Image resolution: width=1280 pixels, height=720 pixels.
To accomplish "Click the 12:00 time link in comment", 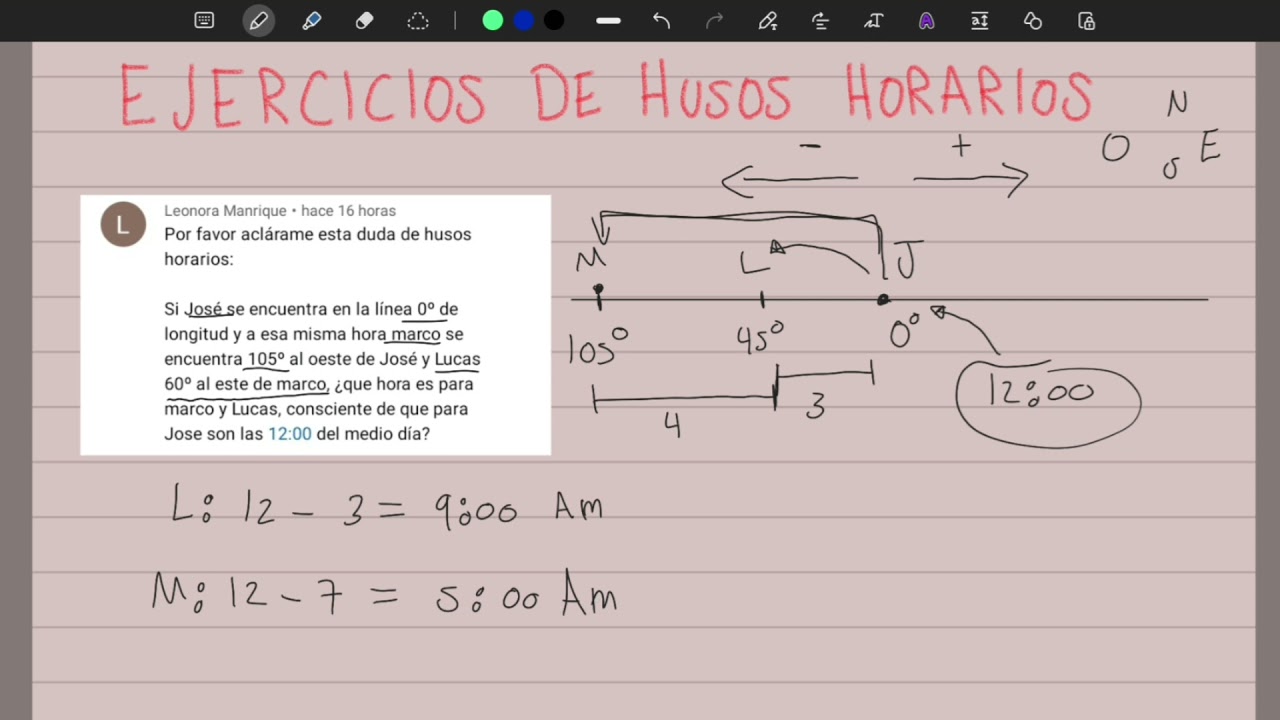I will point(290,434).
